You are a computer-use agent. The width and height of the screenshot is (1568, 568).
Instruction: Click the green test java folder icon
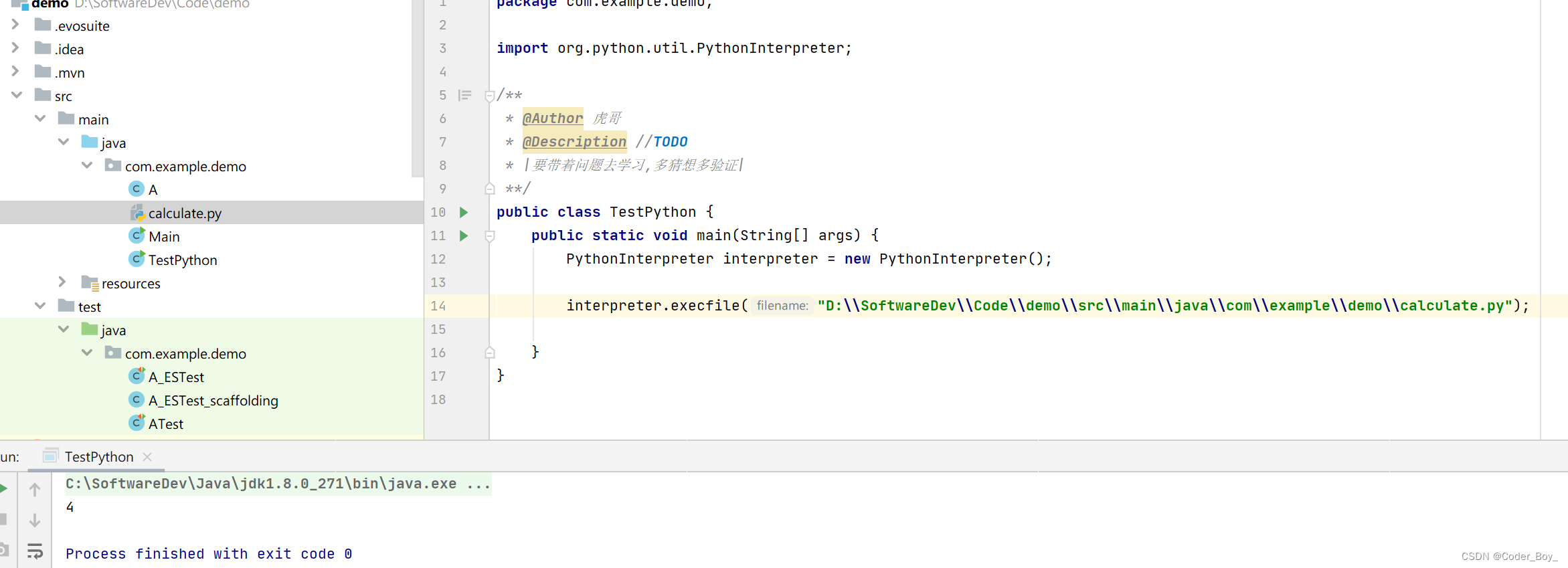pyautogui.click(x=90, y=329)
